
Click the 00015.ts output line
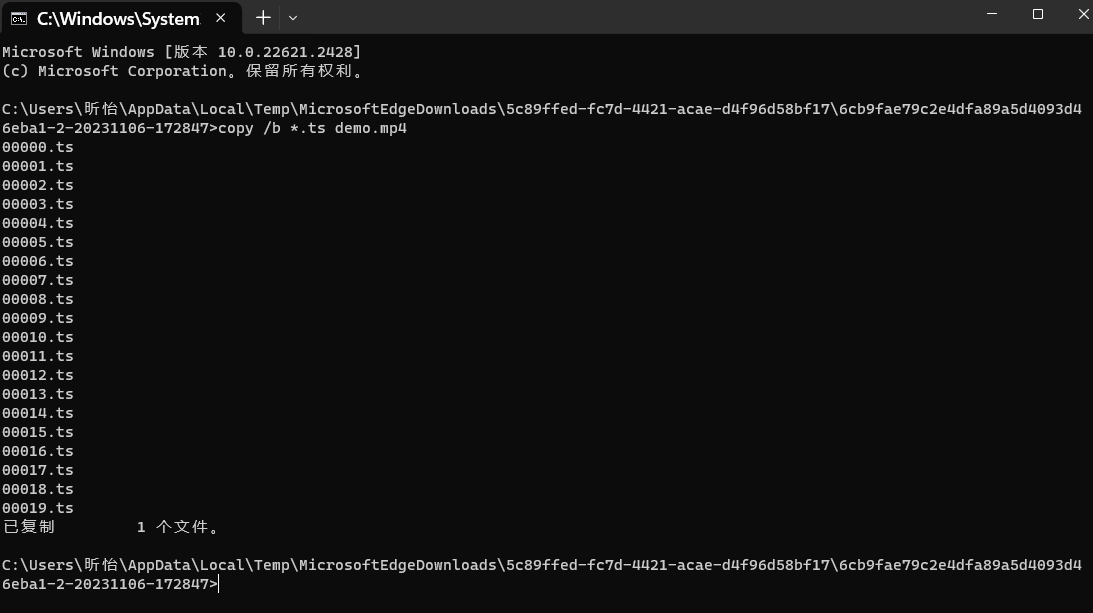pyautogui.click(x=38, y=432)
